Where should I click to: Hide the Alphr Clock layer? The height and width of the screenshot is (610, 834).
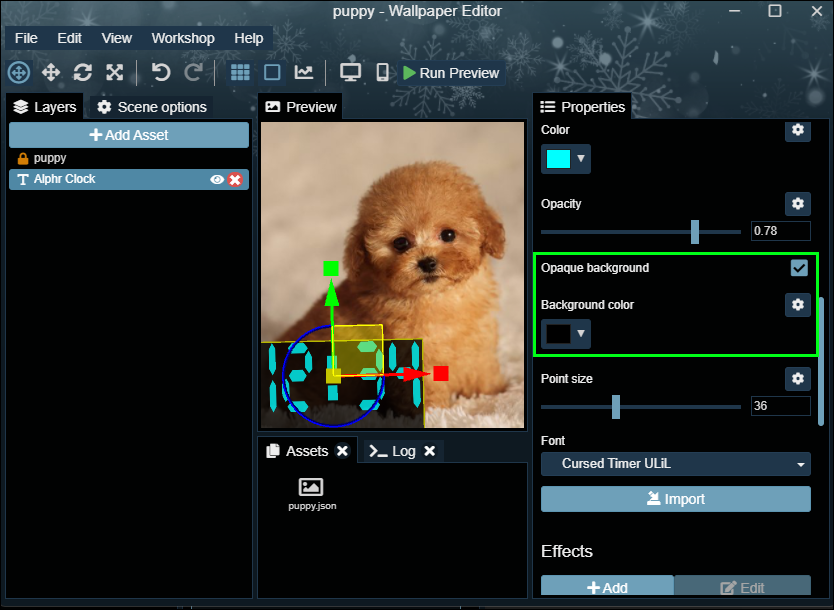(x=216, y=180)
